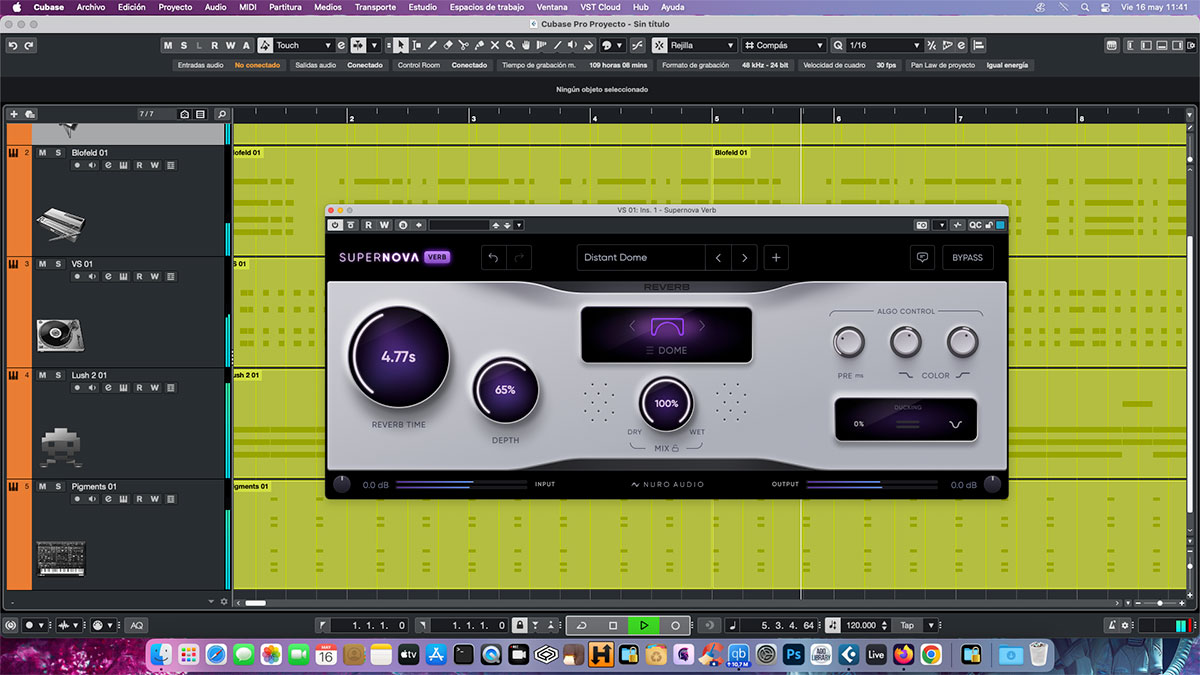Click the Reverb Time knob showing 4.77s
The height and width of the screenshot is (675, 1200).
click(x=399, y=356)
